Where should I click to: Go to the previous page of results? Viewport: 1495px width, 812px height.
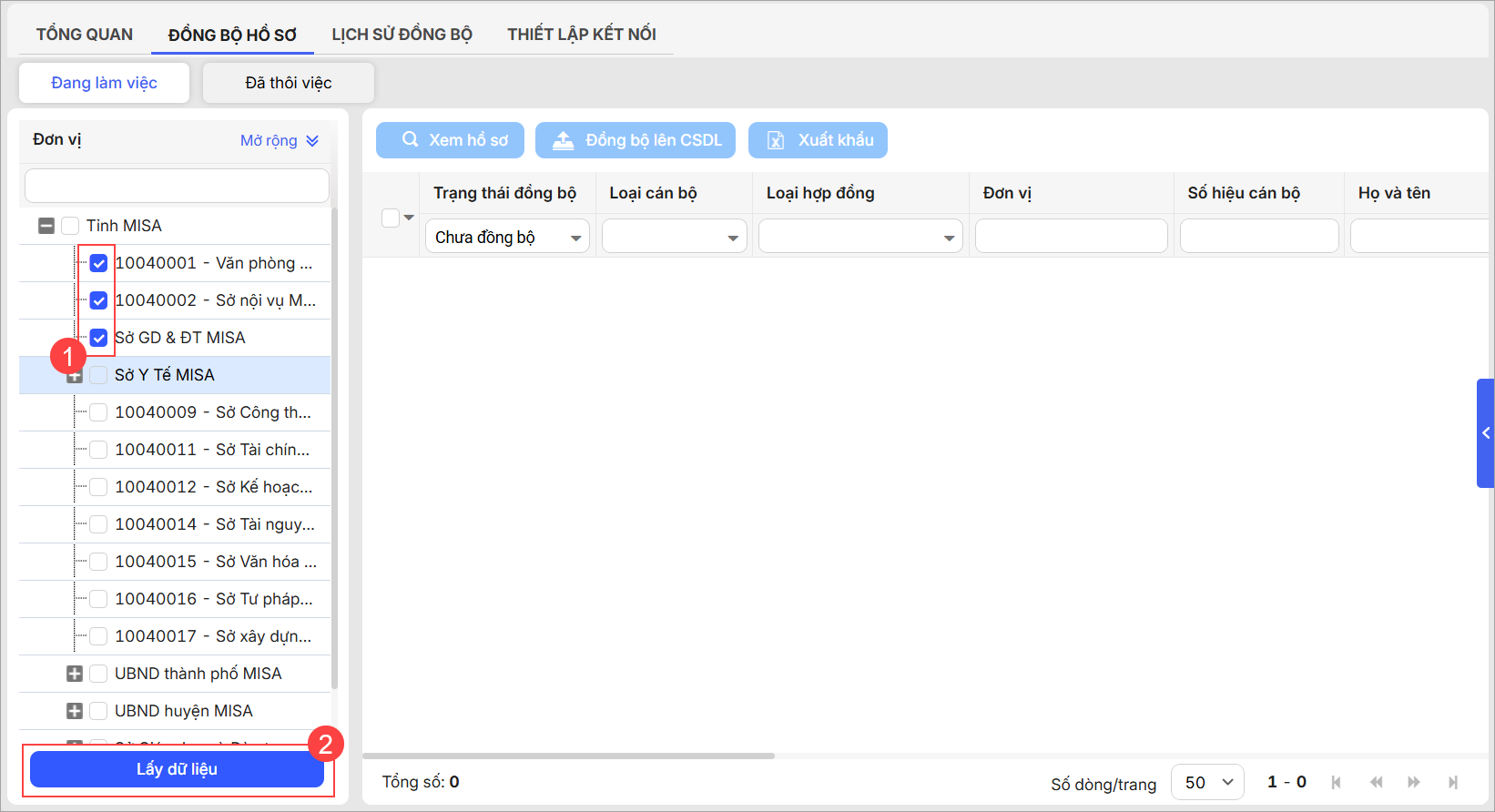click(x=1376, y=782)
